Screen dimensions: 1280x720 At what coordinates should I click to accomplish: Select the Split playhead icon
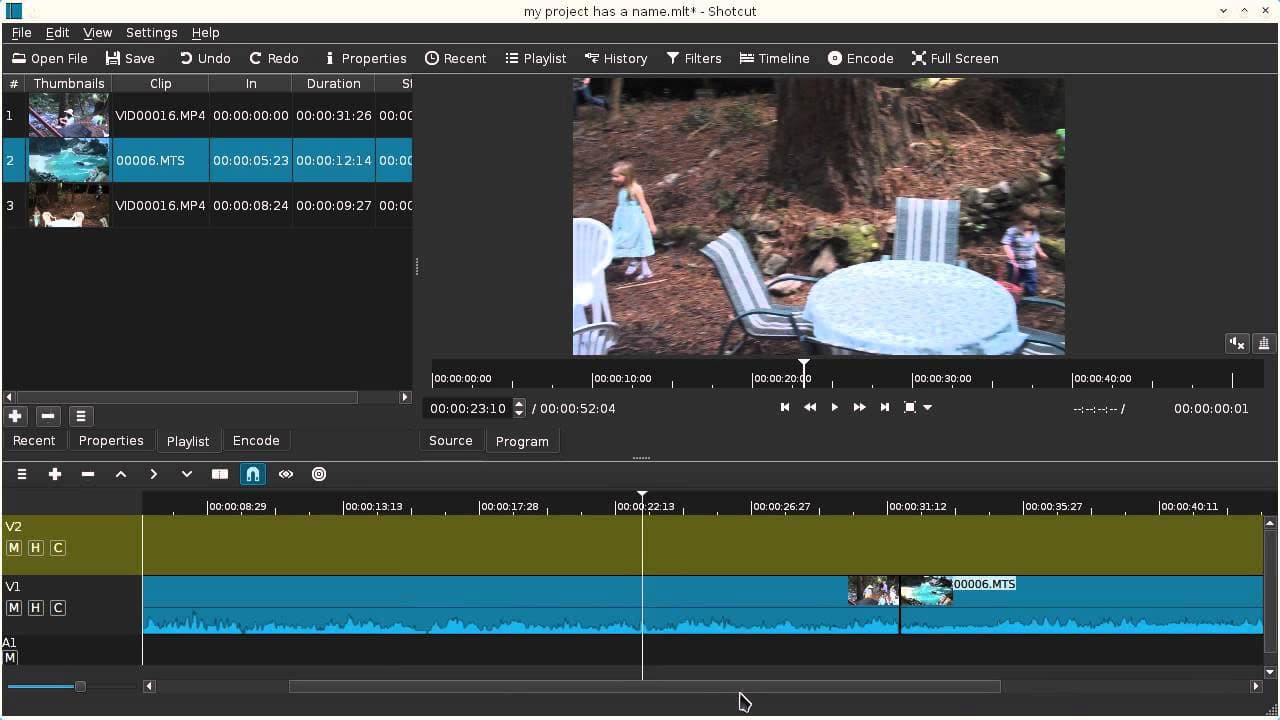point(219,474)
